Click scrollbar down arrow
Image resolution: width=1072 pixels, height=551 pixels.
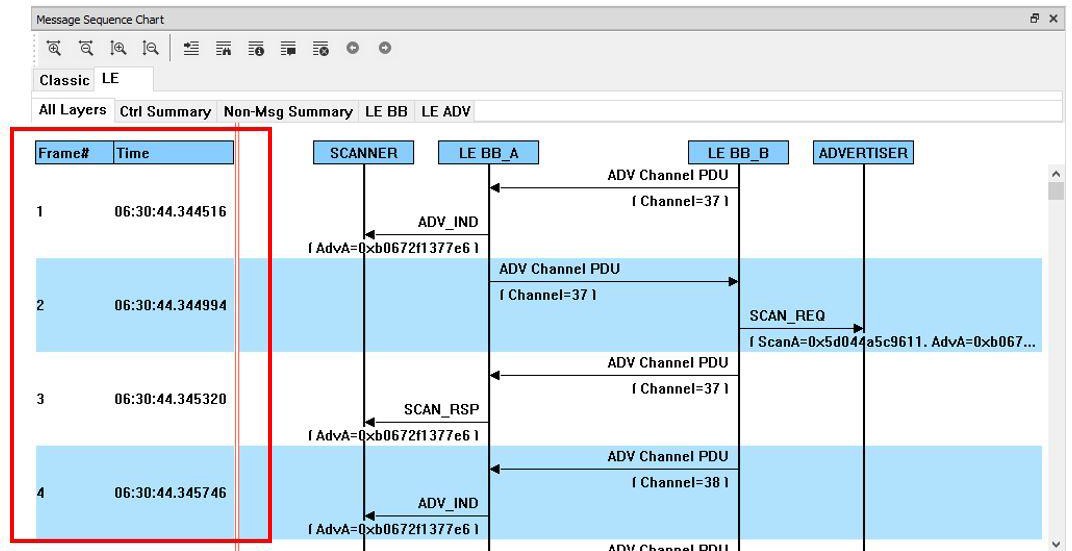[1056, 542]
